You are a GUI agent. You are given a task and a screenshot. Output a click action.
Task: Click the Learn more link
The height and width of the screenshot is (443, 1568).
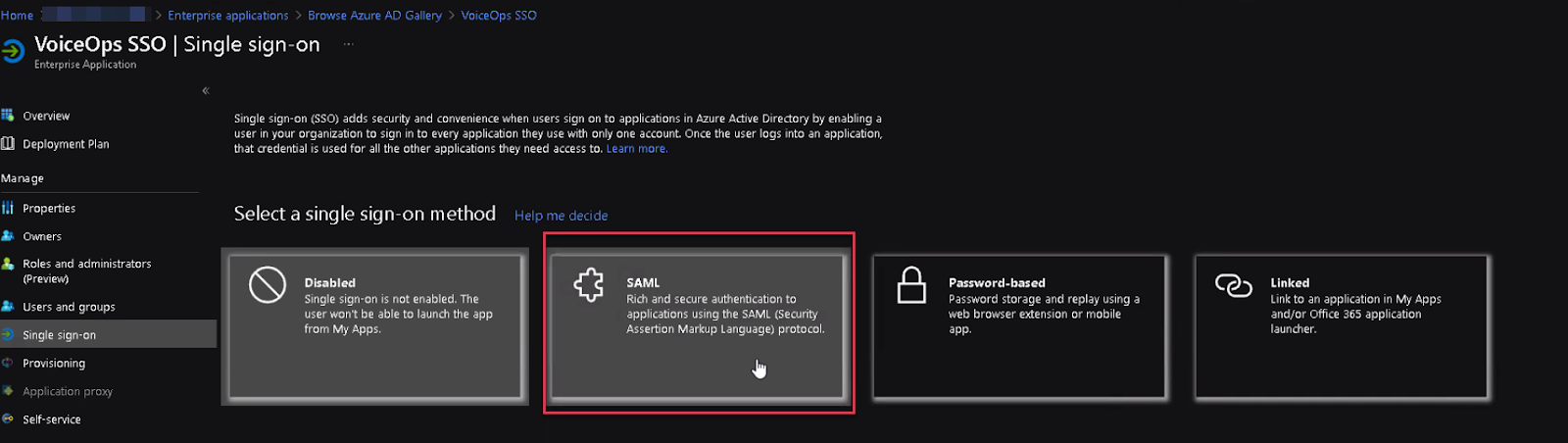click(x=637, y=149)
